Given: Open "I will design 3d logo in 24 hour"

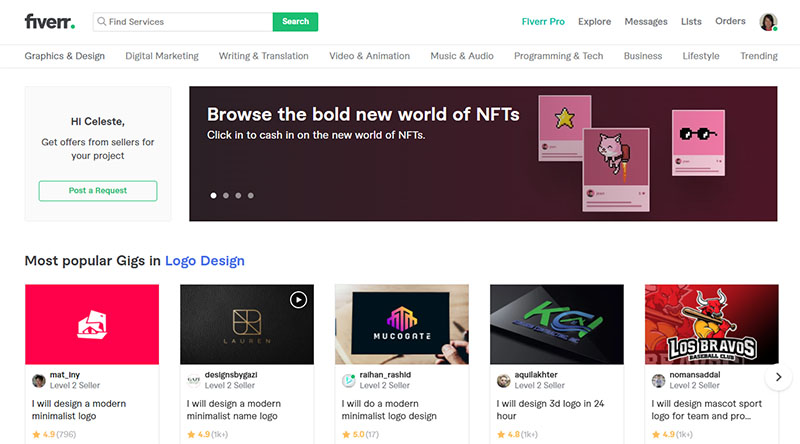Looking at the screenshot, I should [550, 410].
